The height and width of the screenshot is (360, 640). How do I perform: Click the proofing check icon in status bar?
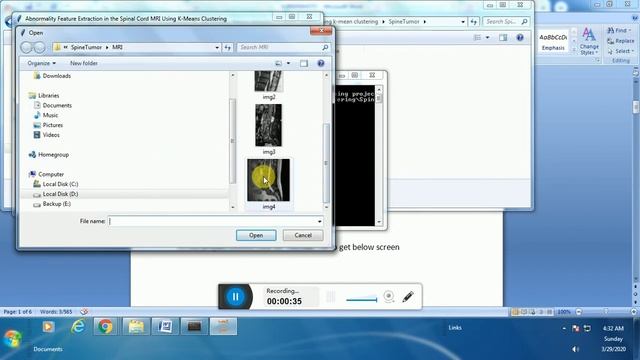coord(84,311)
